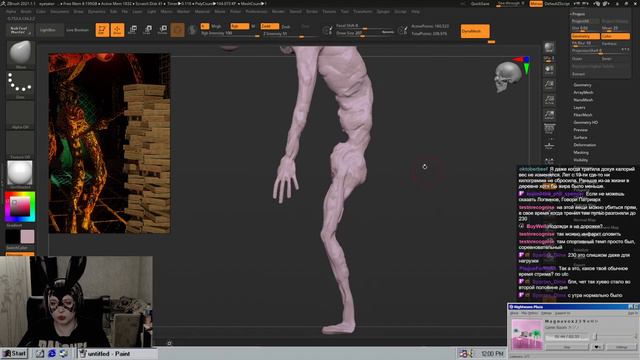640x360 pixels.
Task: Expand the Geometry subpalette
Action: (x=582, y=85)
